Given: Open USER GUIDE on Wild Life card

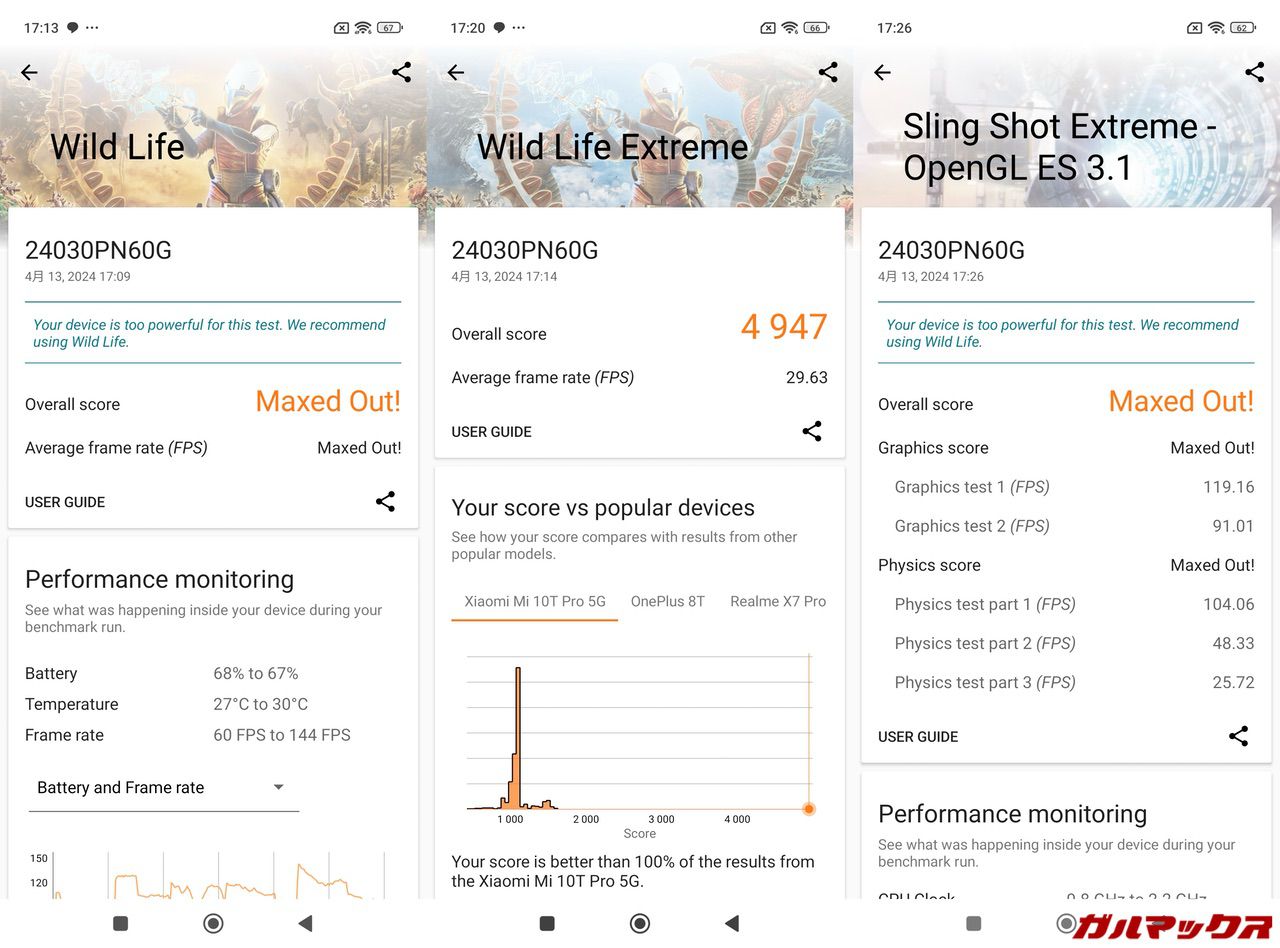Looking at the screenshot, I should [x=65, y=502].
